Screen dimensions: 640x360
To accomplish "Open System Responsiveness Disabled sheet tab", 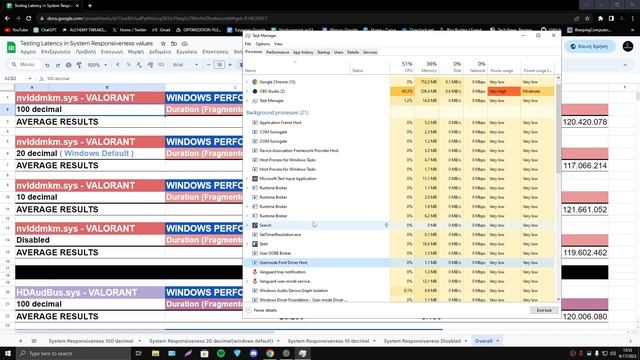I will [x=422, y=341].
